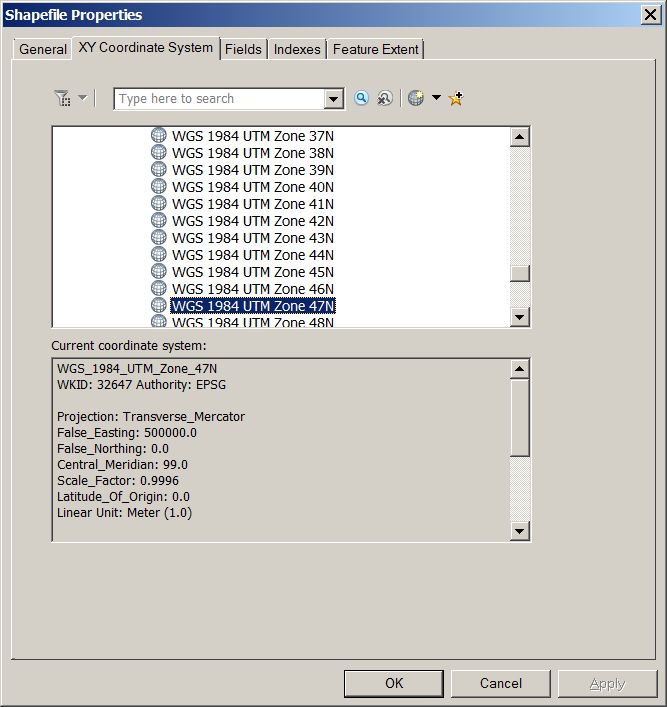Click the coordinate list scroll down arrow
This screenshot has width=667, height=707.
click(x=520, y=317)
